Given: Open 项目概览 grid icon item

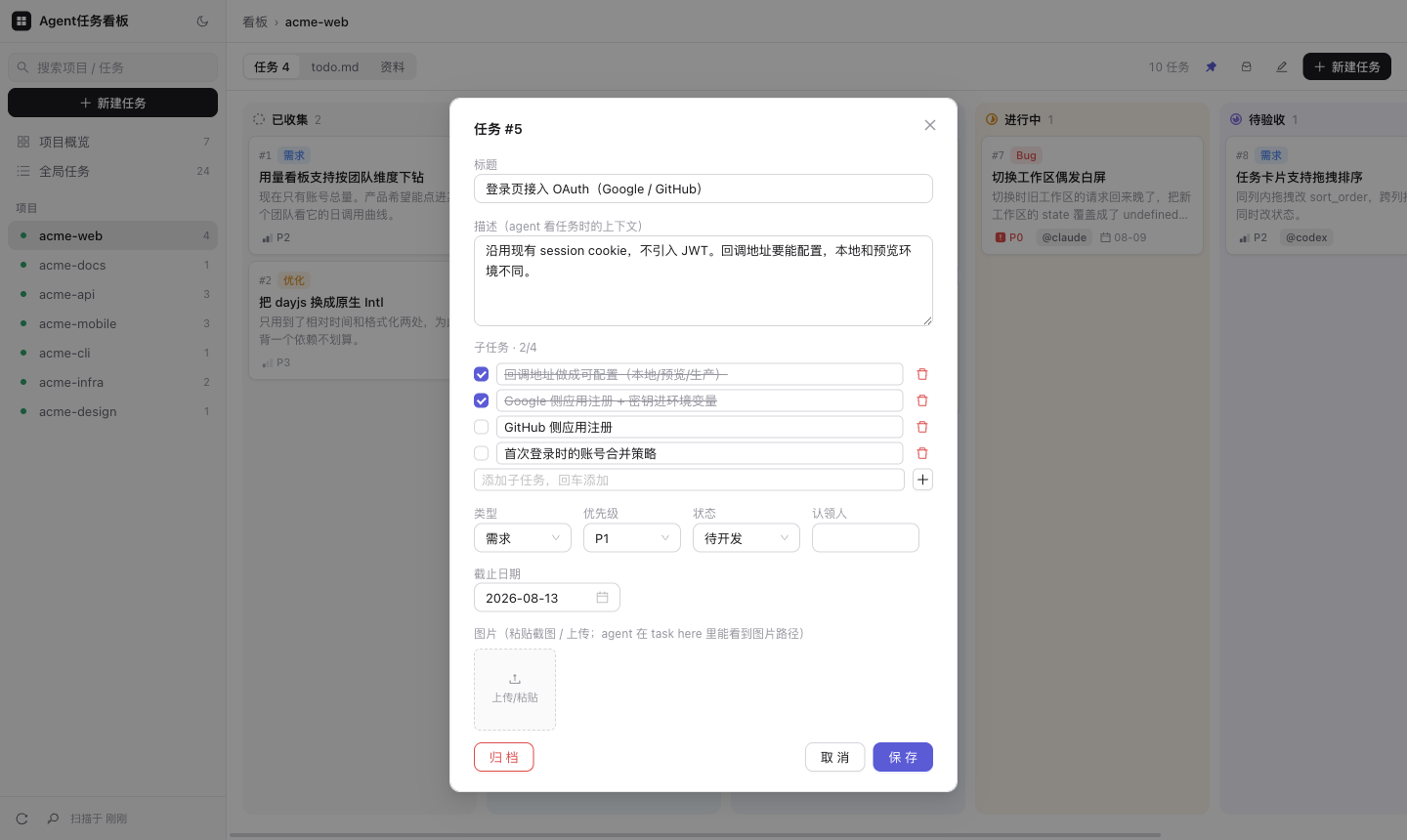Looking at the screenshot, I should click(x=112, y=142).
